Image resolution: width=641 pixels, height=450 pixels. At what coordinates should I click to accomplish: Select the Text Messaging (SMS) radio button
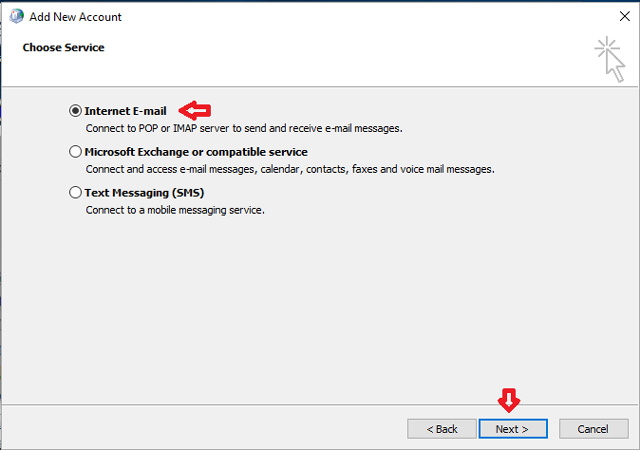tap(75, 192)
